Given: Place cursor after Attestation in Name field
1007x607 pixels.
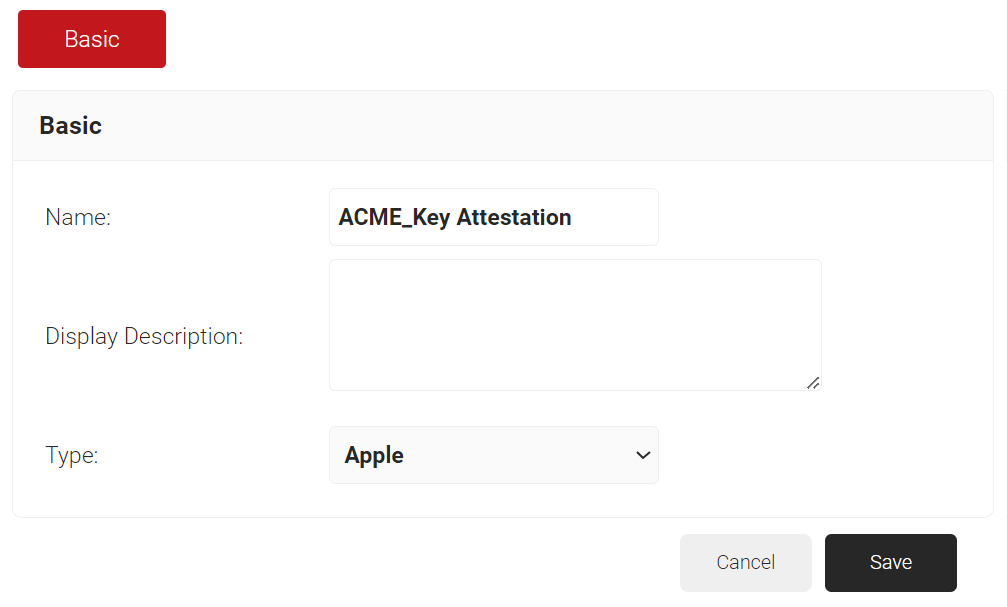Looking at the screenshot, I should tap(573, 217).
